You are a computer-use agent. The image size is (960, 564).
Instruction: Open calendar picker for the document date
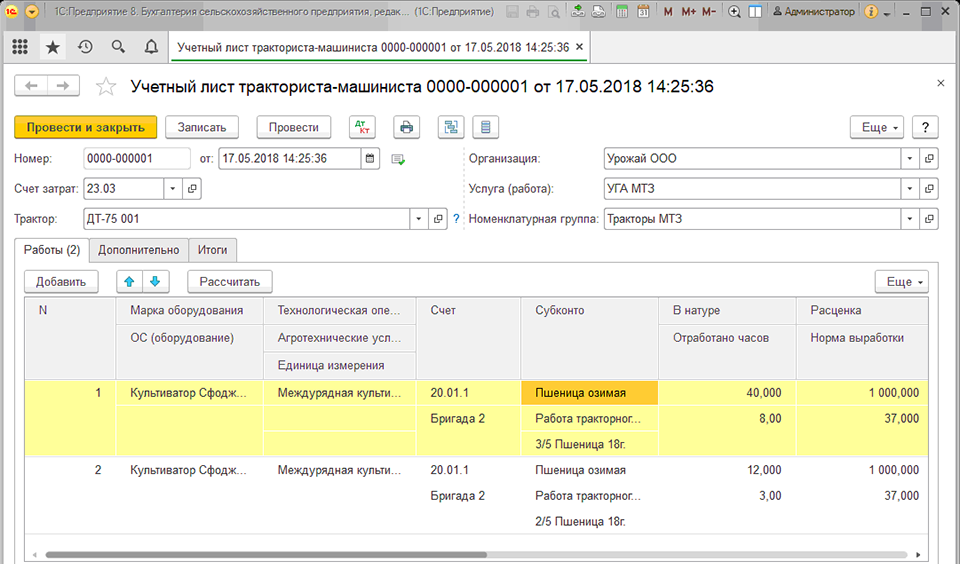point(370,159)
